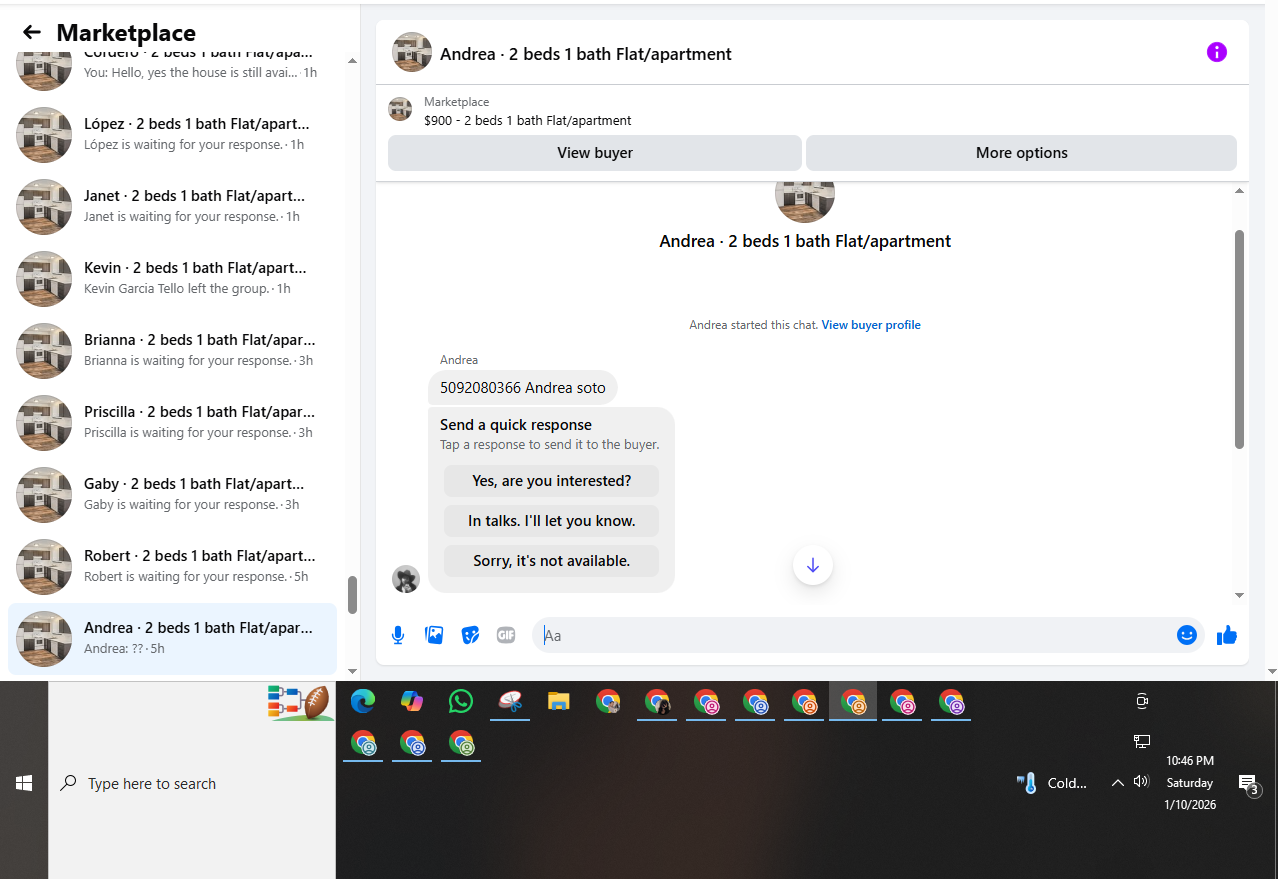
Task: Open the notification center icon
Action: 1248,784
